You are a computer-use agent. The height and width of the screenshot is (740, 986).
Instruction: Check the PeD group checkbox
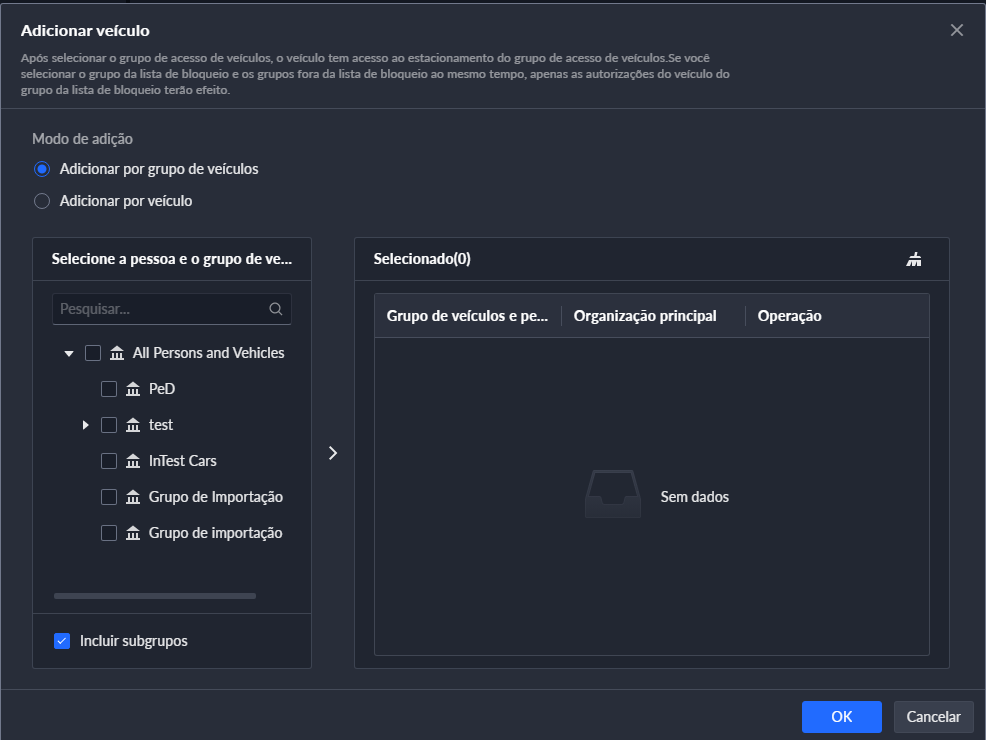pyautogui.click(x=109, y=389)
